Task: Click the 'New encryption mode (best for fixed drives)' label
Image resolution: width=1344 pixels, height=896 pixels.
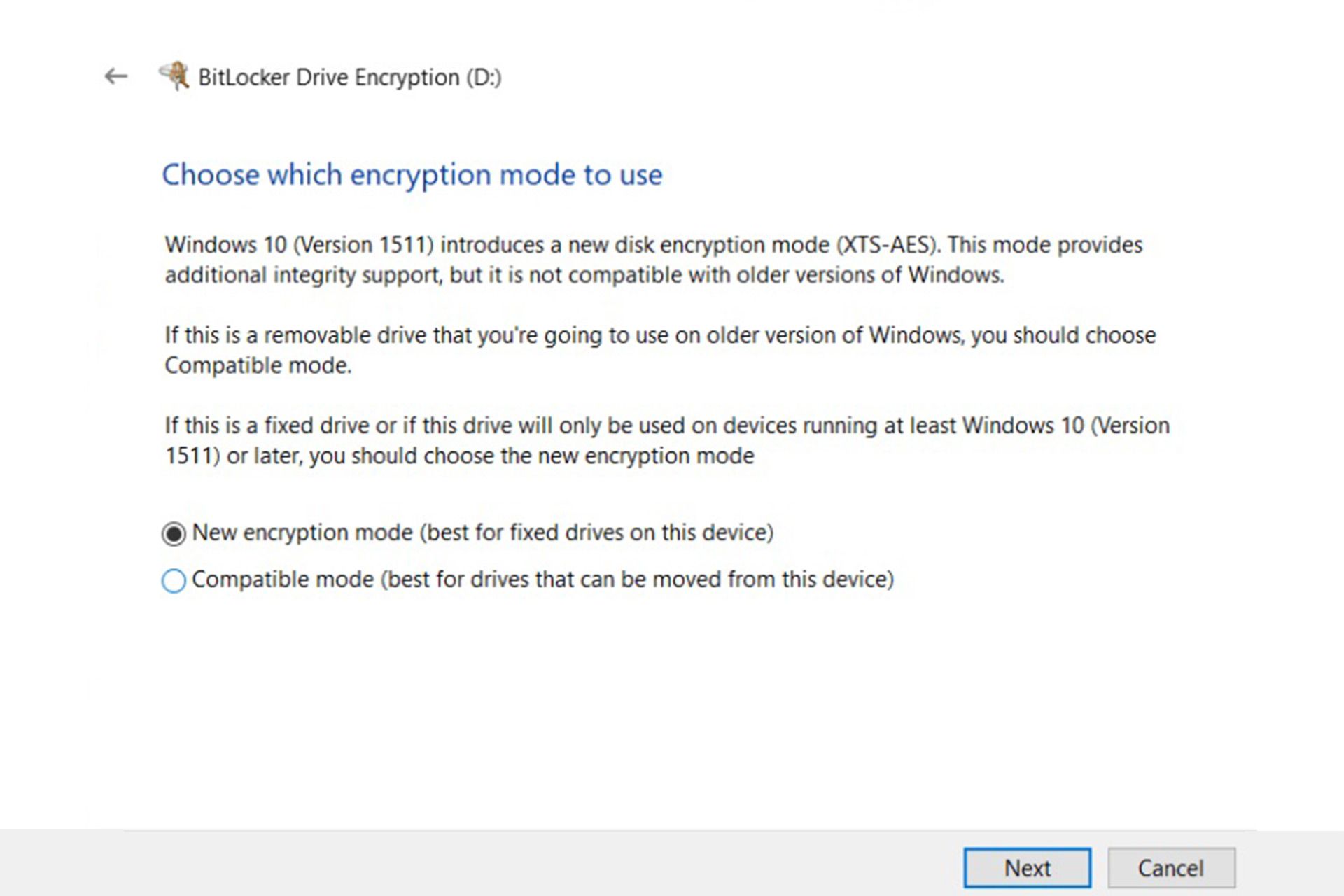Action: pyautogui.click(x=483, y=533)
